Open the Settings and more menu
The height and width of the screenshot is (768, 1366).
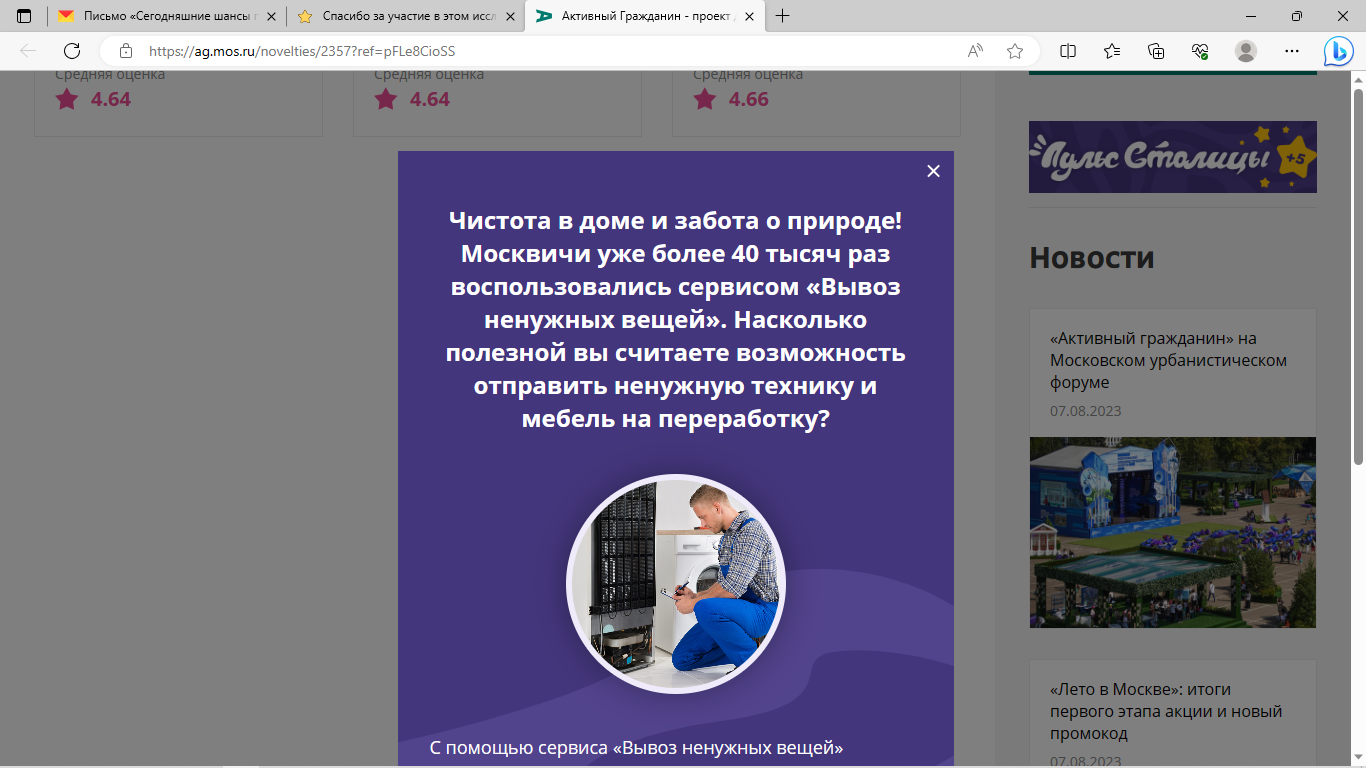click(x=1292, y=51)
